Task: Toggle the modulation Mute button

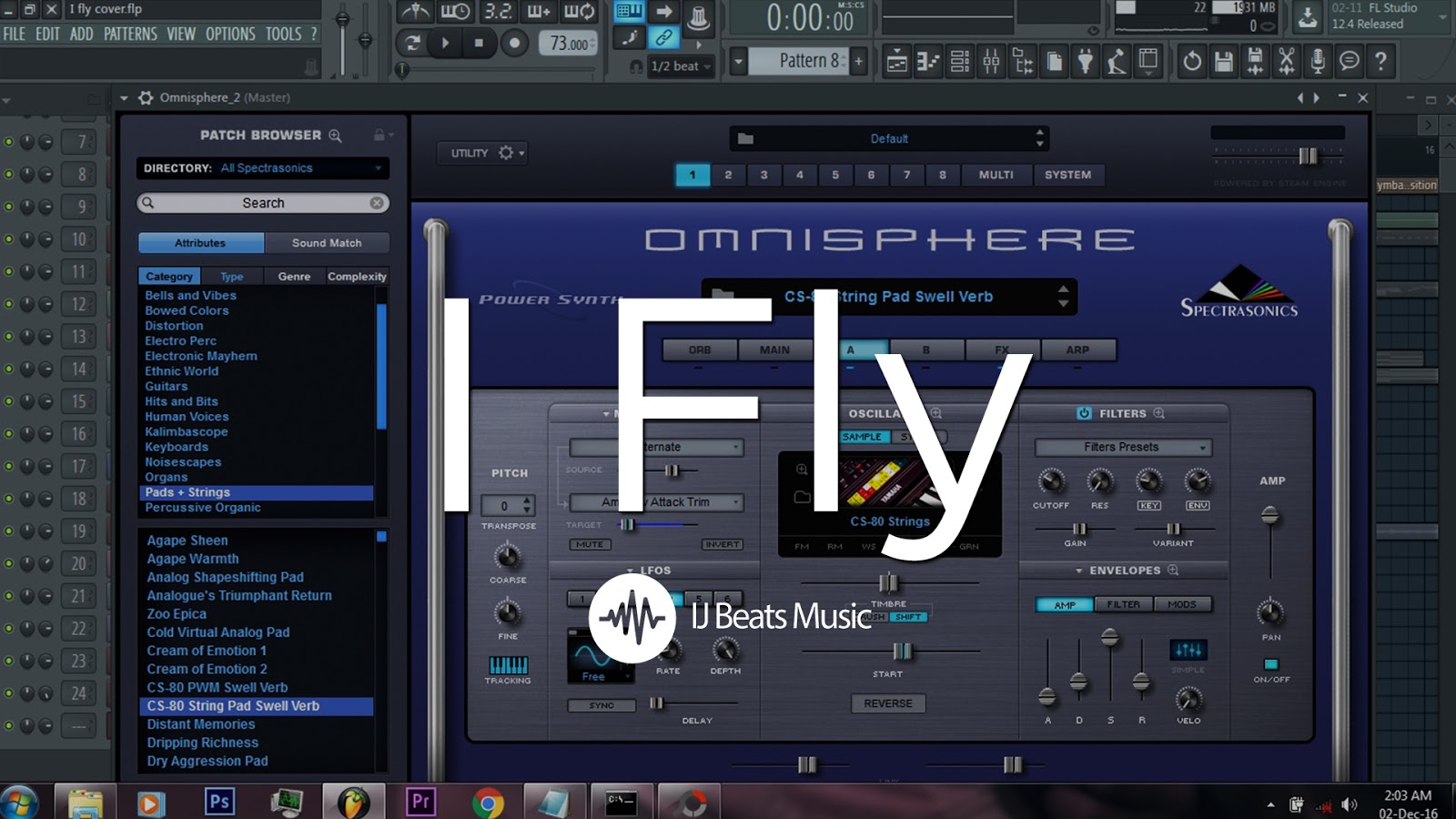Action: [x=589, y=544]
